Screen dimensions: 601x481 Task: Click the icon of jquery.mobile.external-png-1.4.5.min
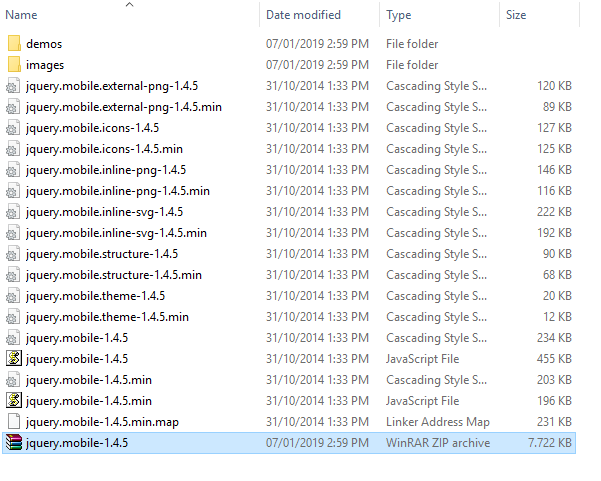[13, 107]
